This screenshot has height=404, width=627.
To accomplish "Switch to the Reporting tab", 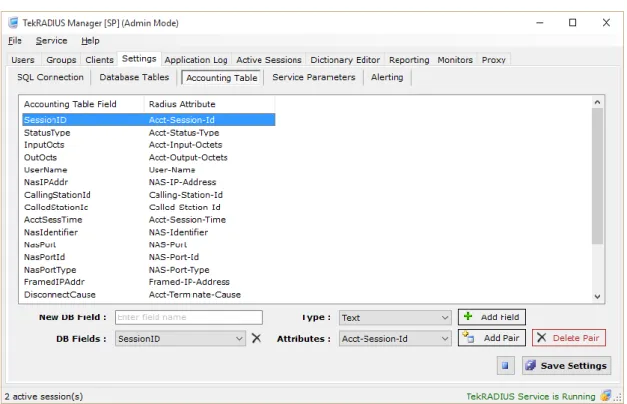I will point(409,60).
